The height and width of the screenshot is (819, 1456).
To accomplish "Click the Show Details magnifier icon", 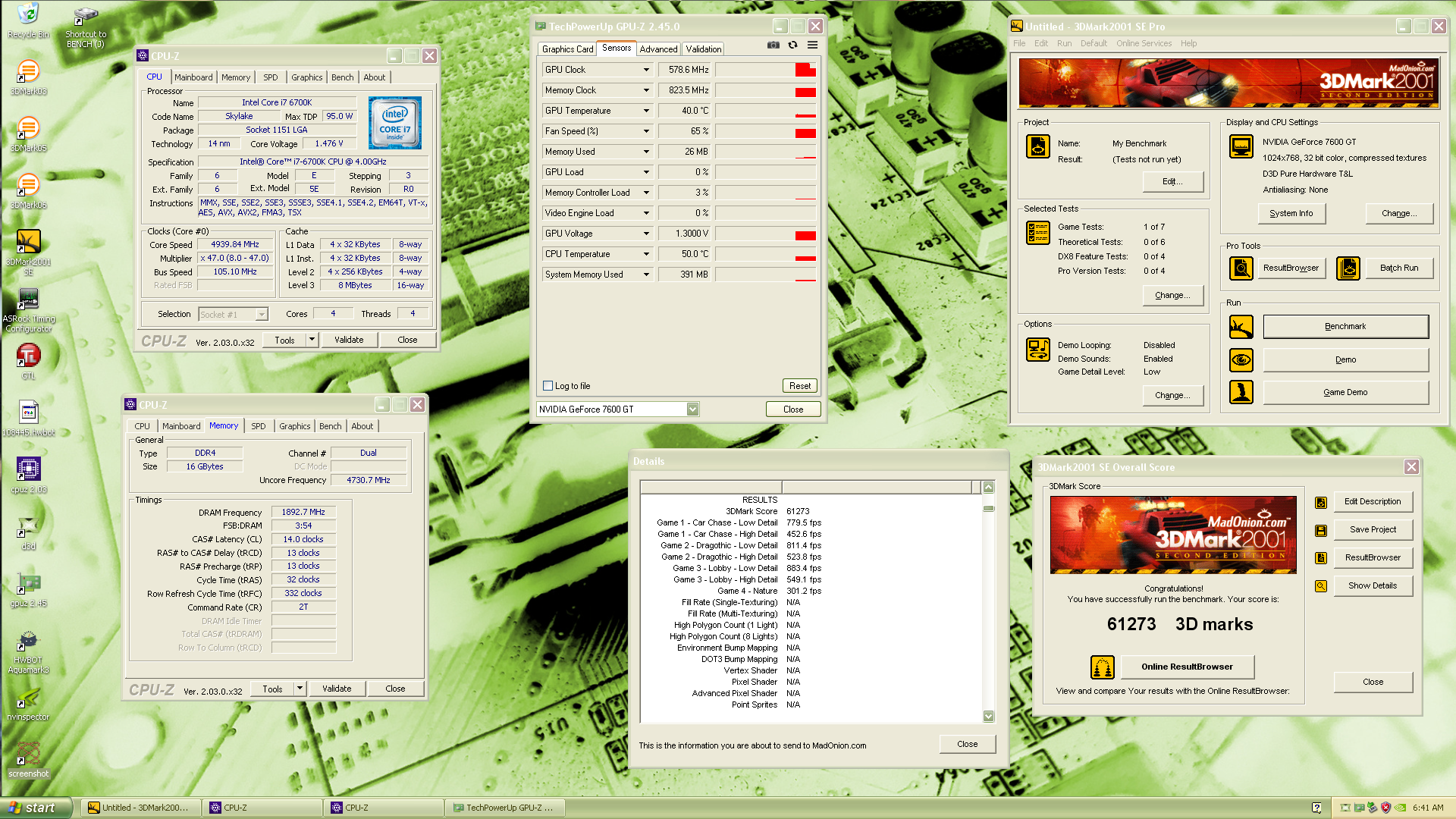I will [x=1321, y=585].
